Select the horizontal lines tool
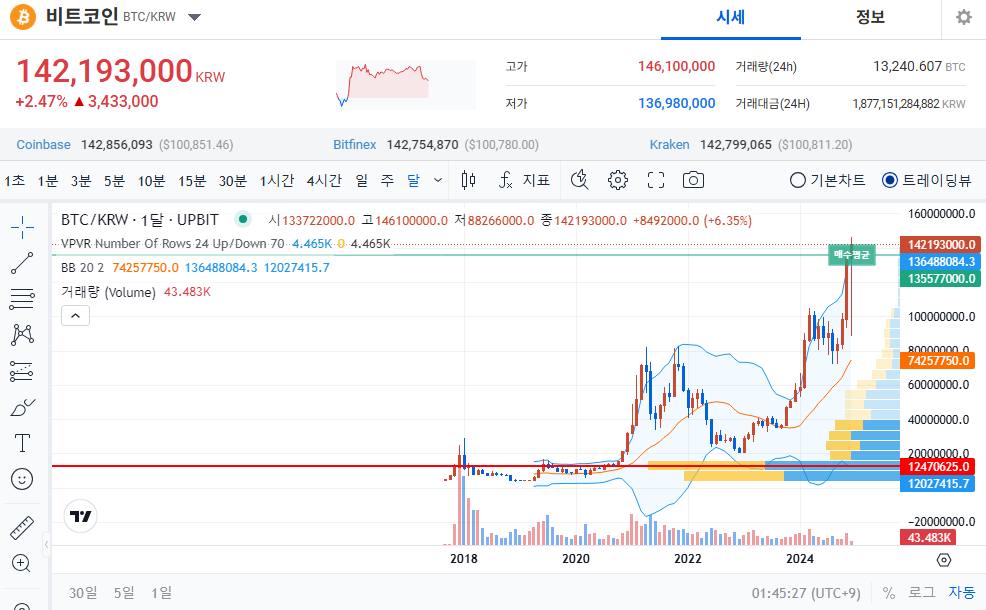Viewport: 986px width, 610px height. (22, 299)
